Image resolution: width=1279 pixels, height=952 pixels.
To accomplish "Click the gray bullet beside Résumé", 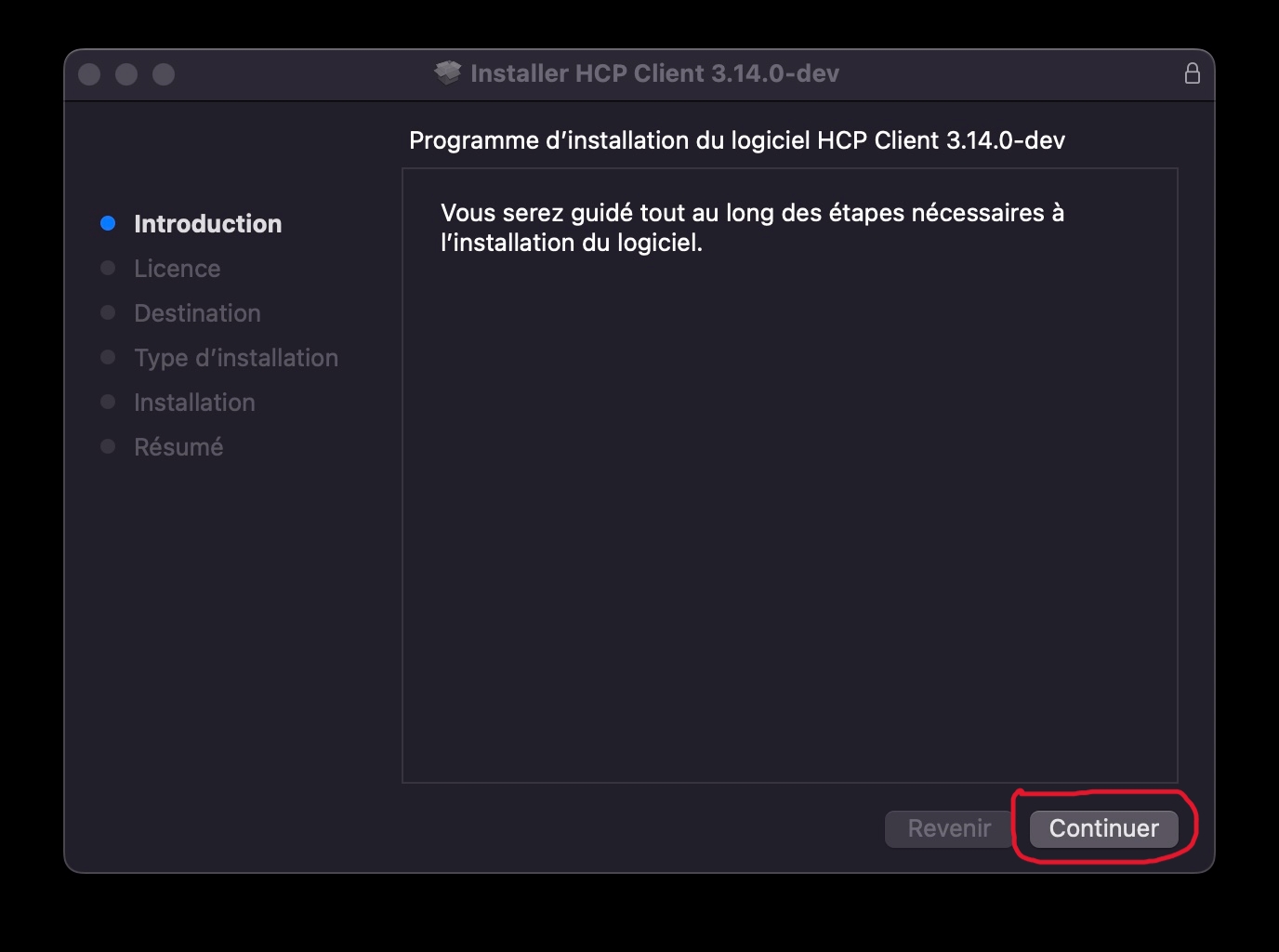I will (x=108, y=446).
